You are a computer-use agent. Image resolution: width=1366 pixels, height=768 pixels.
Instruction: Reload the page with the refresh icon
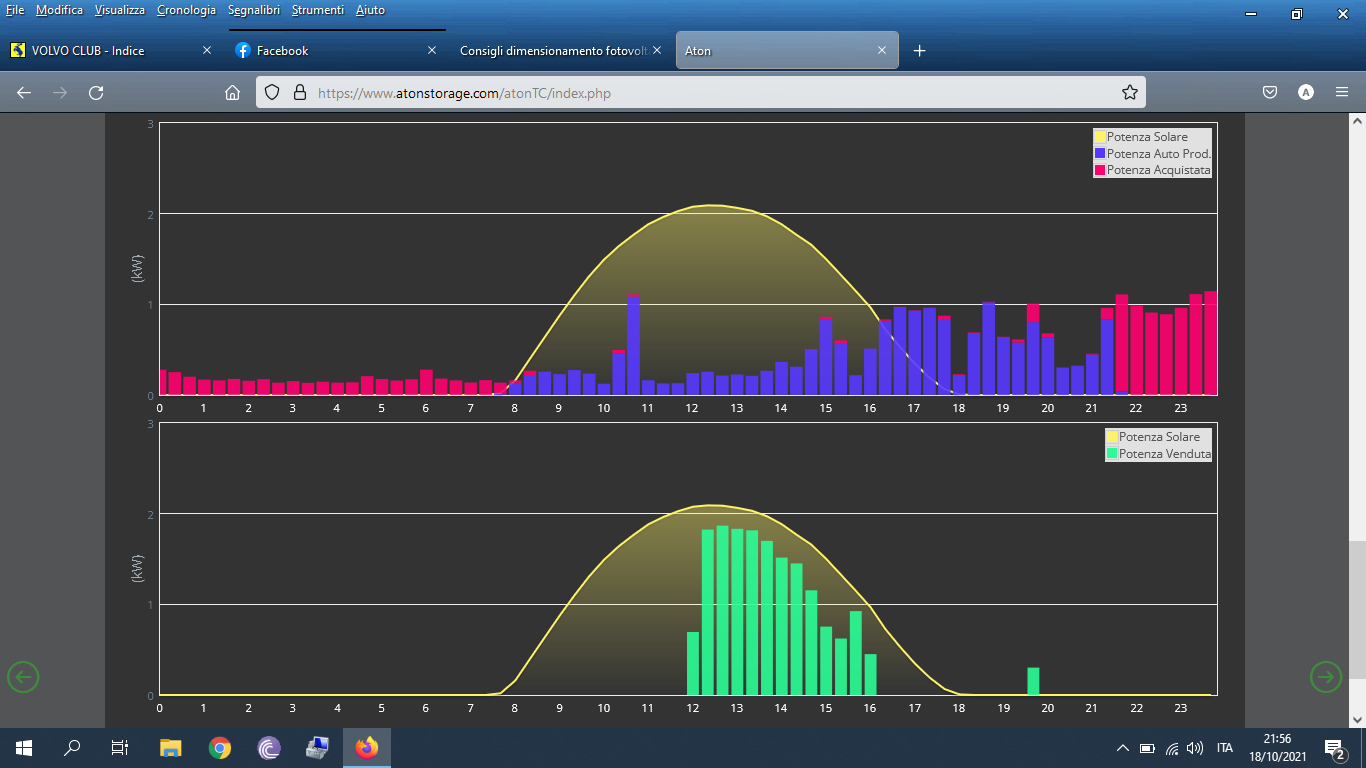coord(96,93)
